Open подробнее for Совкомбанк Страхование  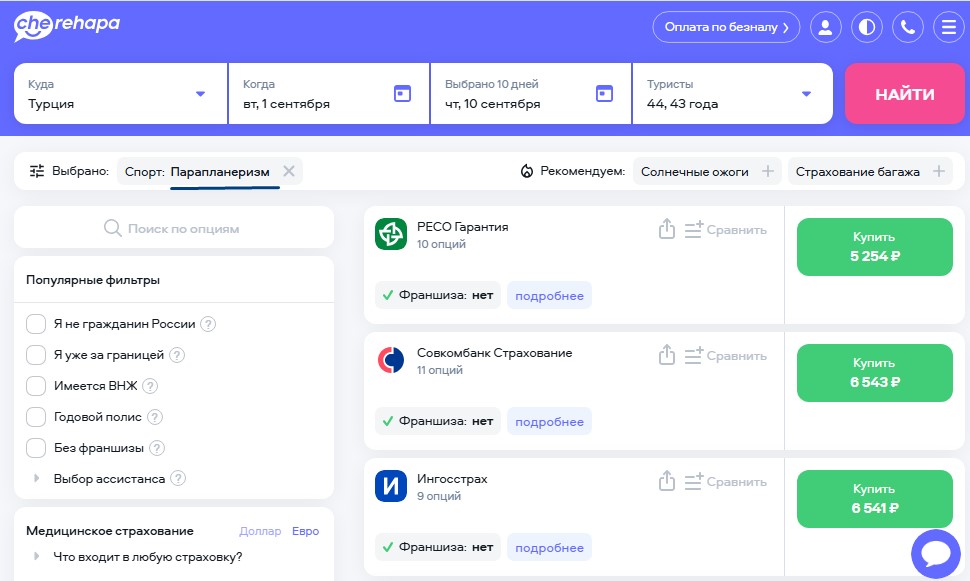tap(549, 421)
